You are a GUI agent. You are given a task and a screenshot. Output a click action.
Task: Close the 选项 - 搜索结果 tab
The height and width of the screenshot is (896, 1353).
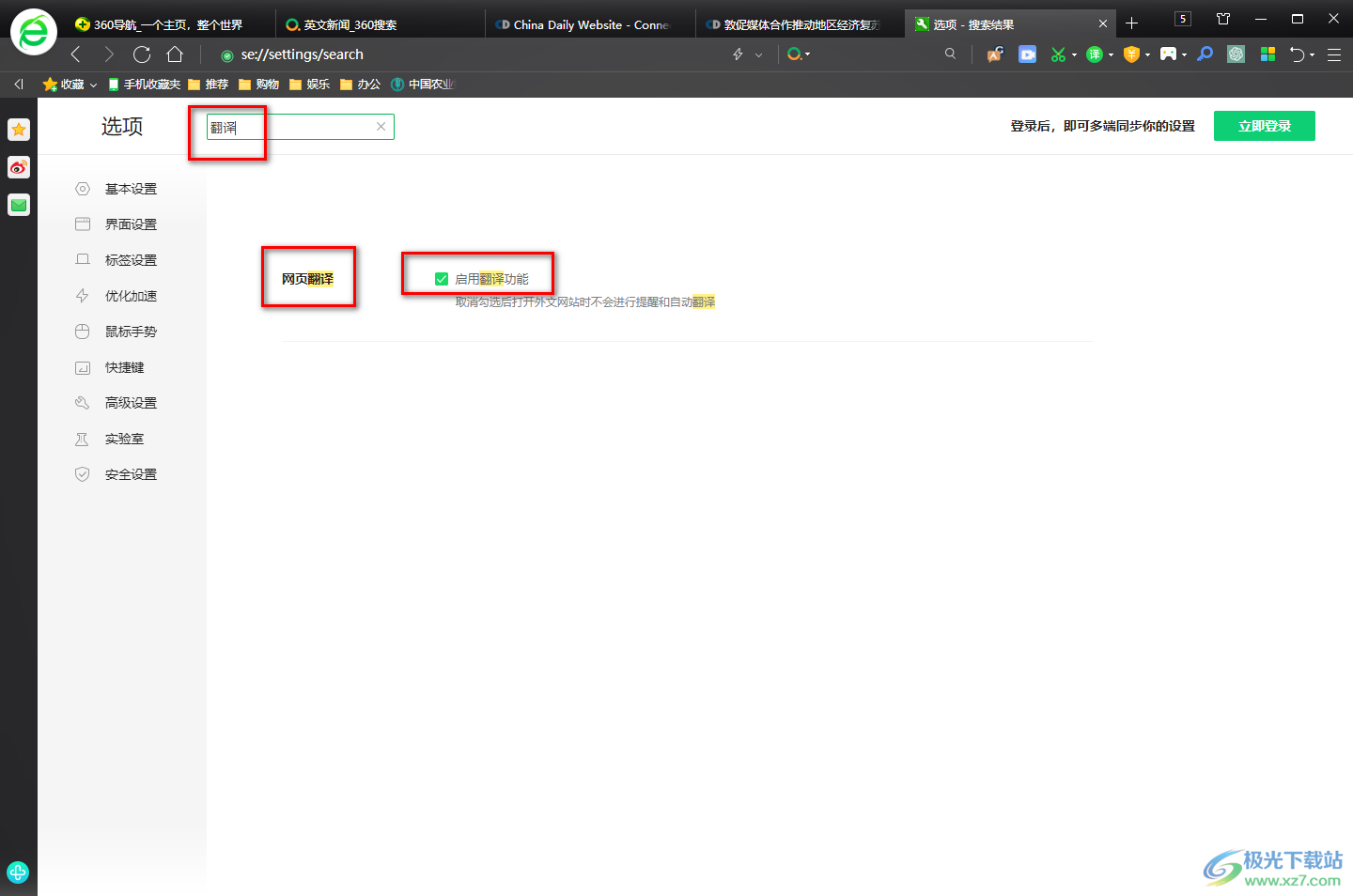tap(1103, 24)
